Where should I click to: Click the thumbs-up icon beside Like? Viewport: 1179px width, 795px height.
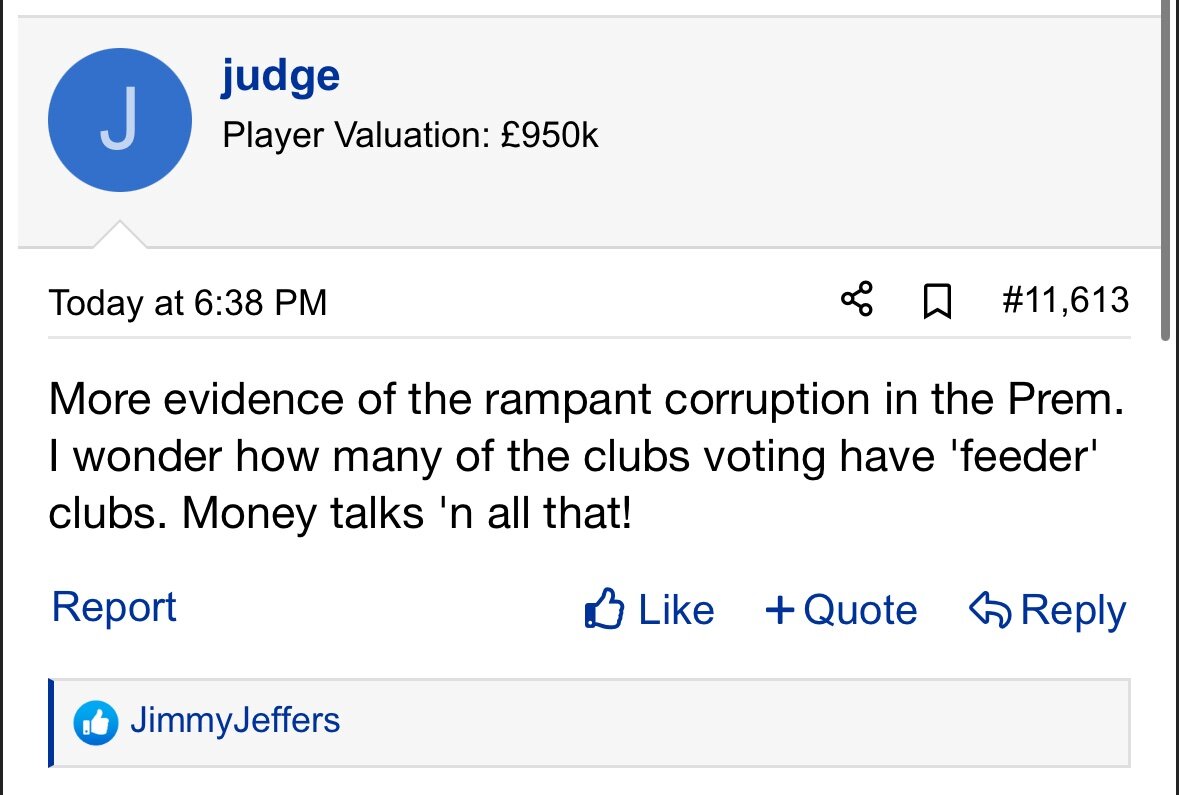(x=604, y=608)
